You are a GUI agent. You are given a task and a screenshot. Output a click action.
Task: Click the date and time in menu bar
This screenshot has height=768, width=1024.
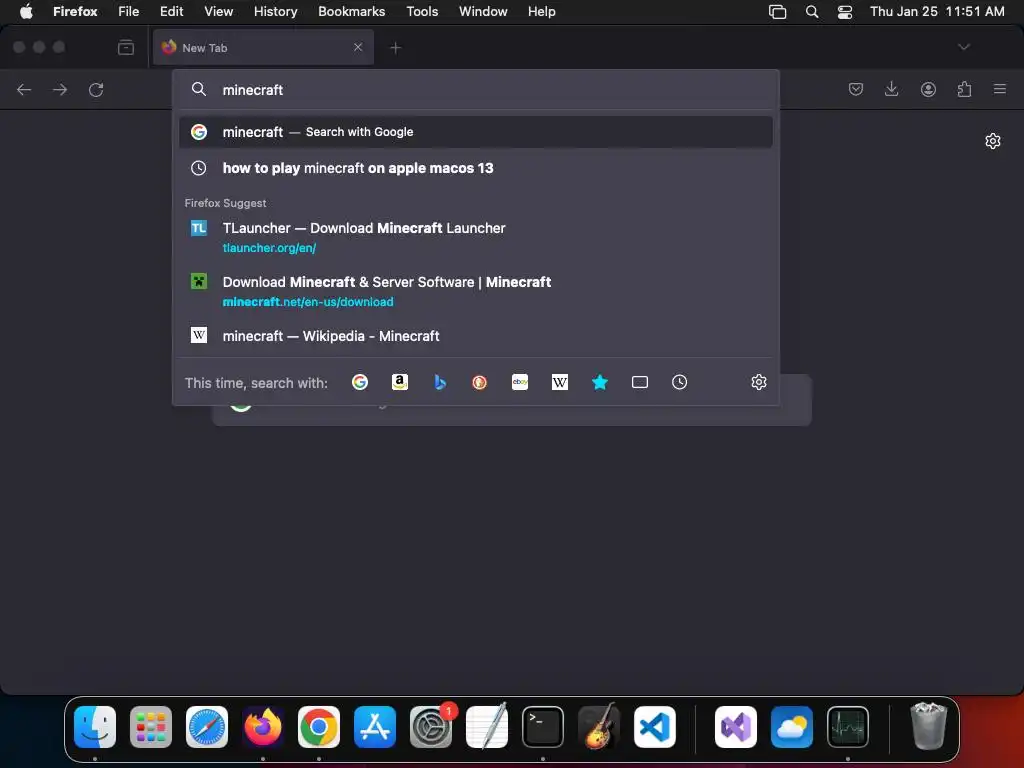[937, 11]
